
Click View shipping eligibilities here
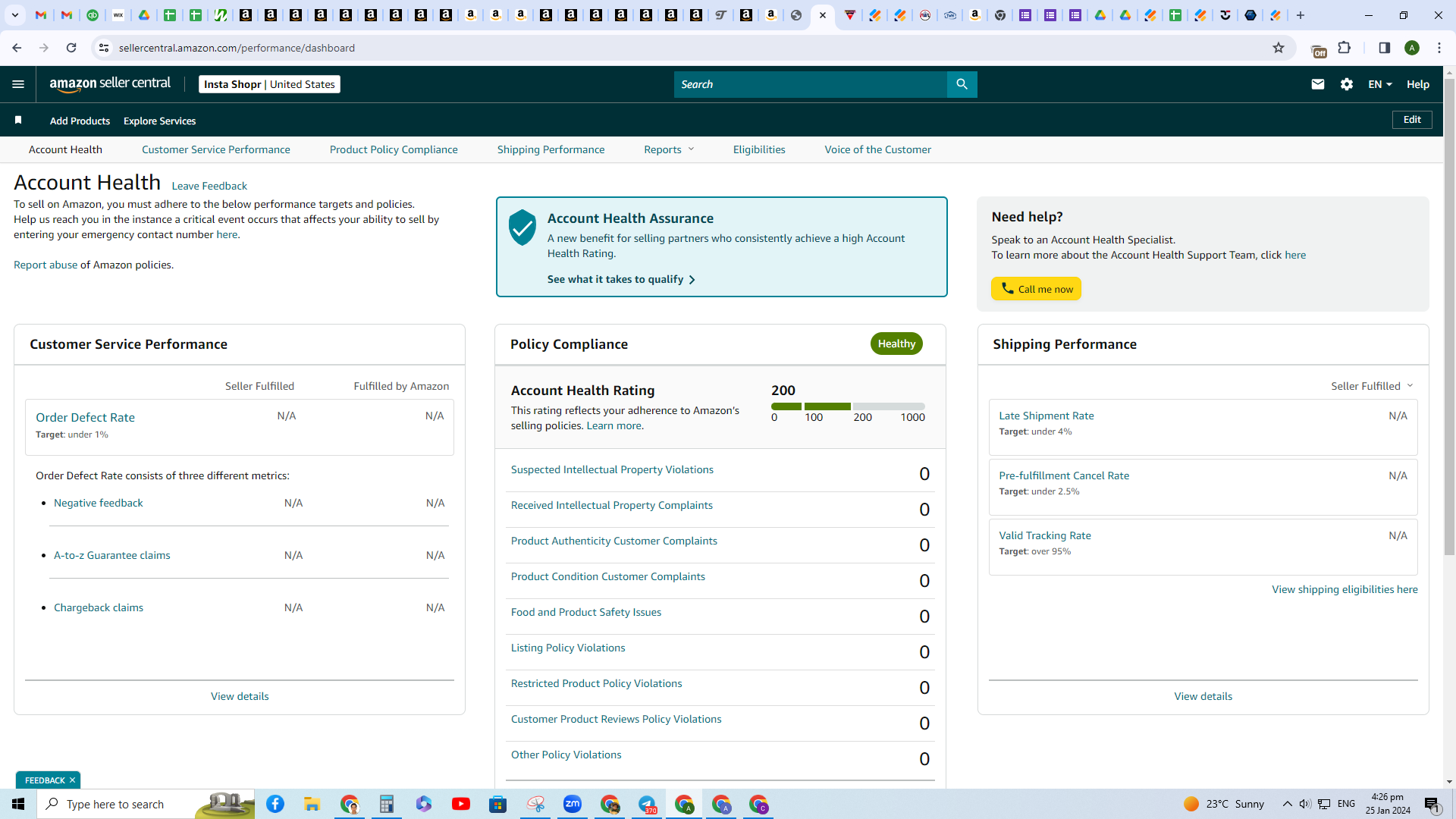[1345, 589]
